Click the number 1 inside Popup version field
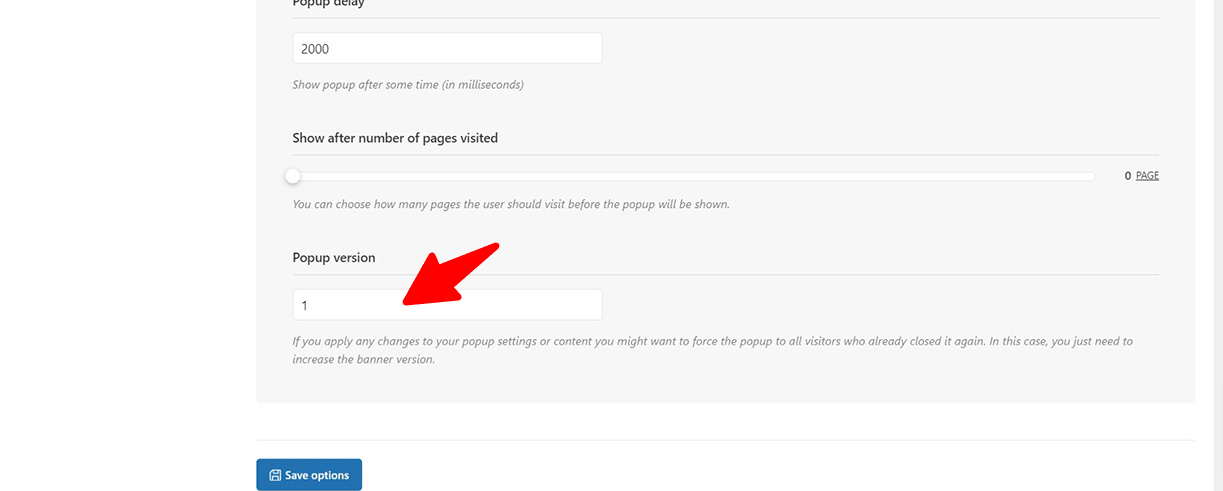Screen dimensions: 1223x491 click(x=304, y=306)
